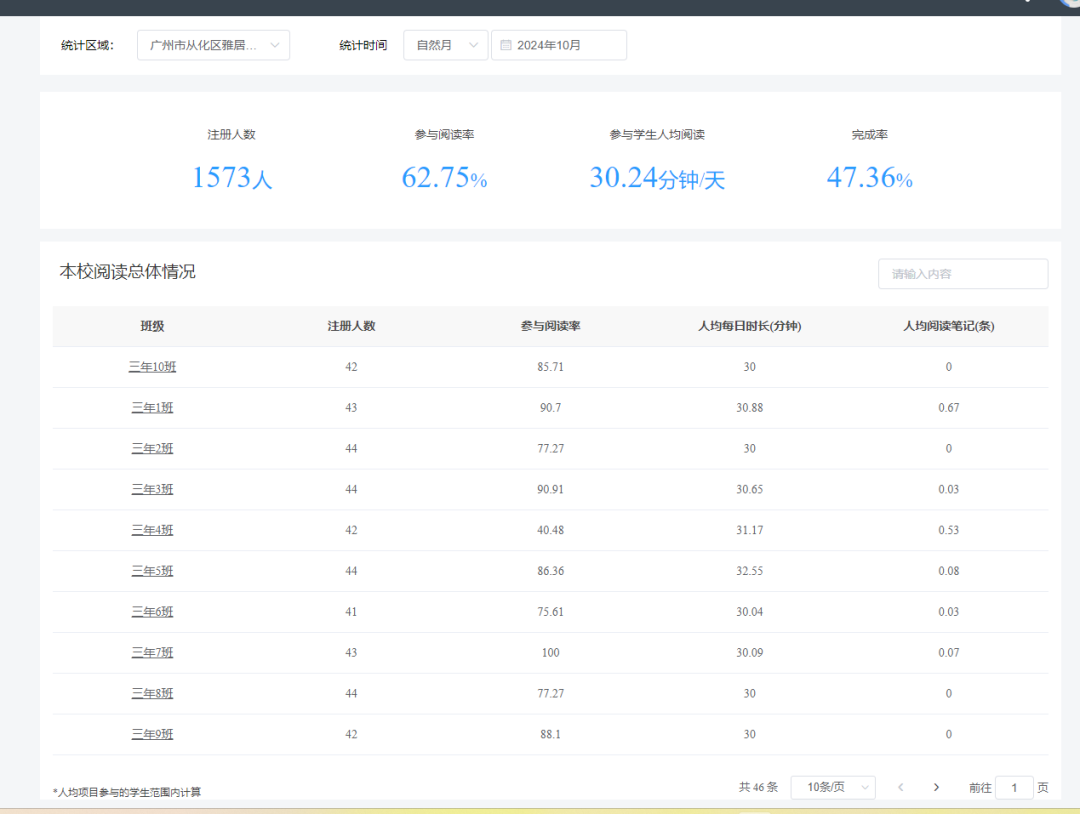This screenshot has height=814, width=1080.
Task: Click the 参与阅读率 column header
Action: tap(550, 326)
